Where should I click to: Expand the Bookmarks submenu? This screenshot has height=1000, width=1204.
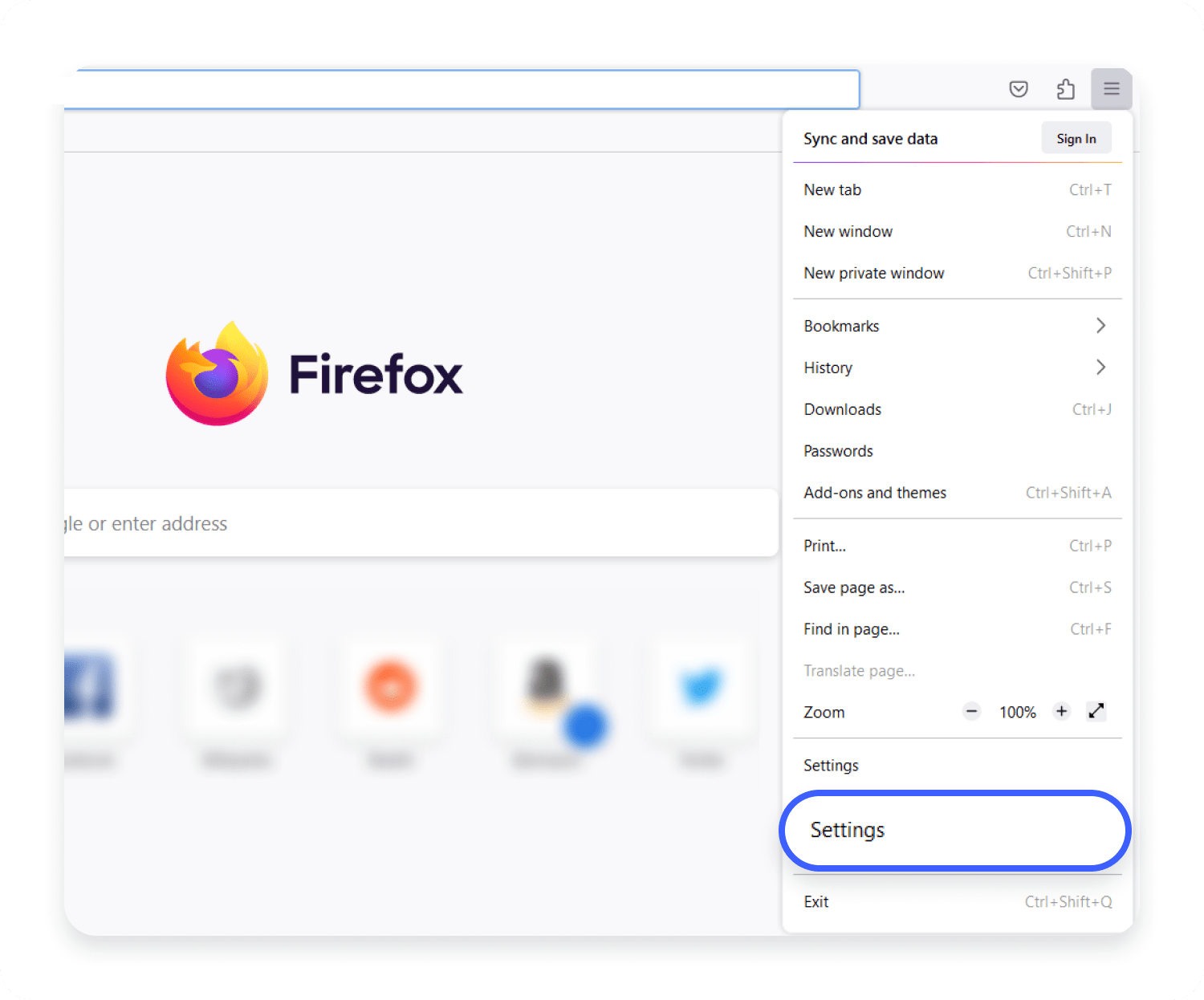(958, 326)
